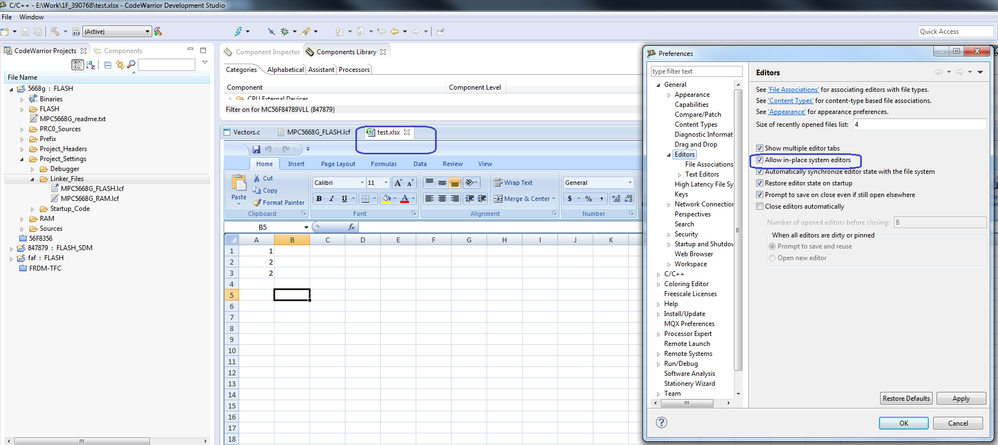Open the Calibri font name dropdown
Viewport: 998px width, 445px height.
(362, 183)
